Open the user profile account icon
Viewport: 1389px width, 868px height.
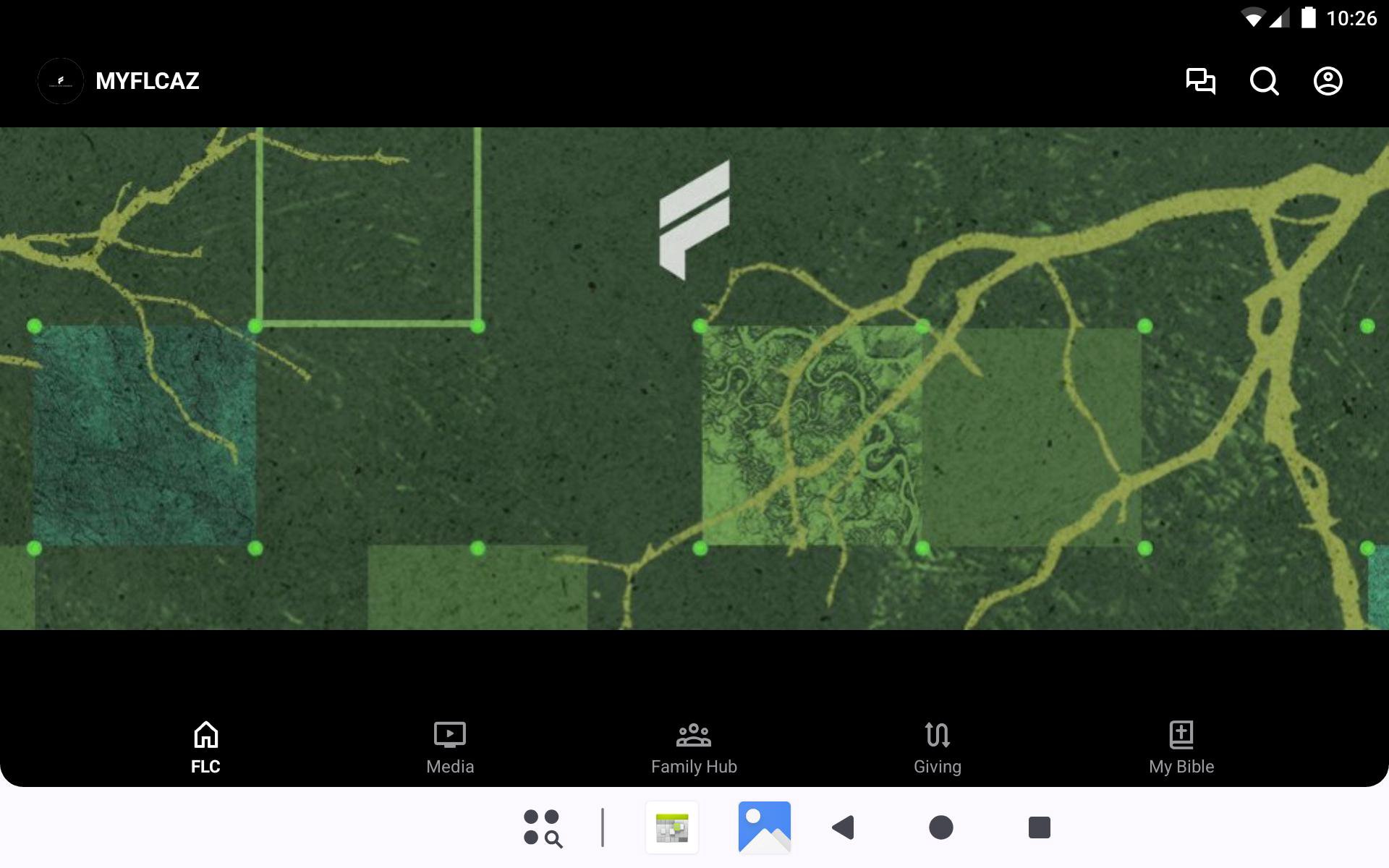pos(1328,81)
